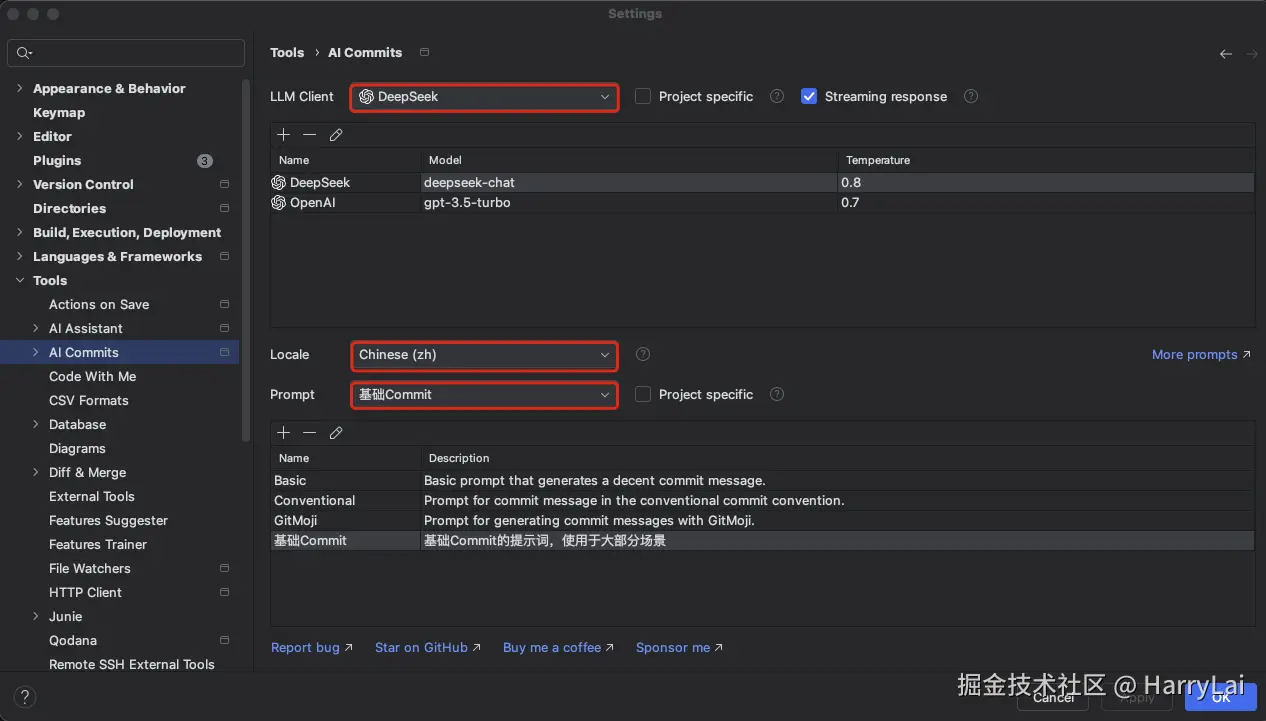
Task: Add a new LLM client with plus icon
Action: tap(284, 135)
